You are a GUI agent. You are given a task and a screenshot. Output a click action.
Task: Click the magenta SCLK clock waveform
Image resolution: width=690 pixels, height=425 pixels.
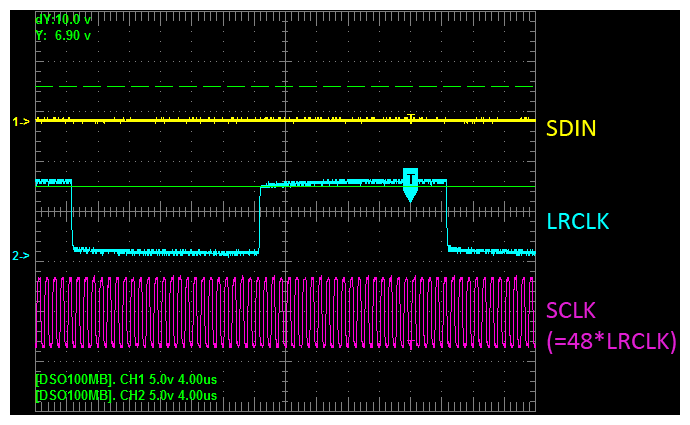(285, 312)
